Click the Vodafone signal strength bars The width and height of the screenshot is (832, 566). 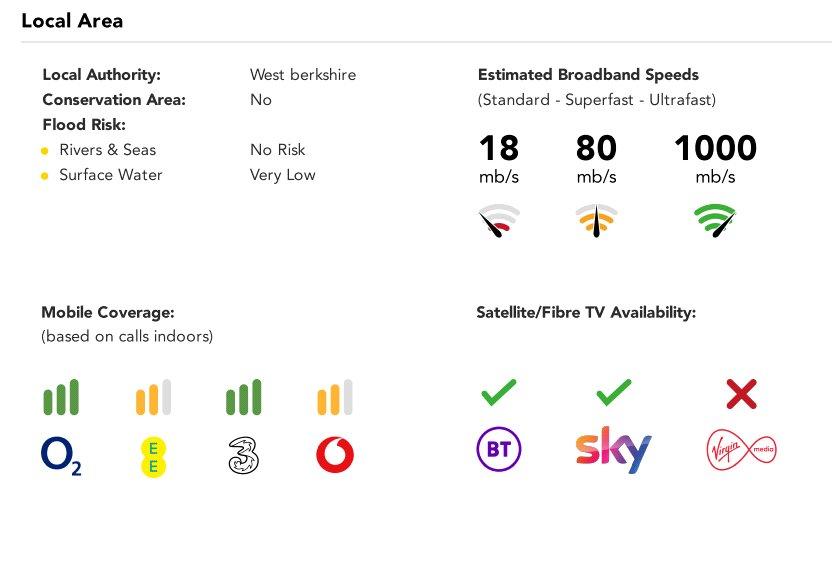tap(335, 397)
